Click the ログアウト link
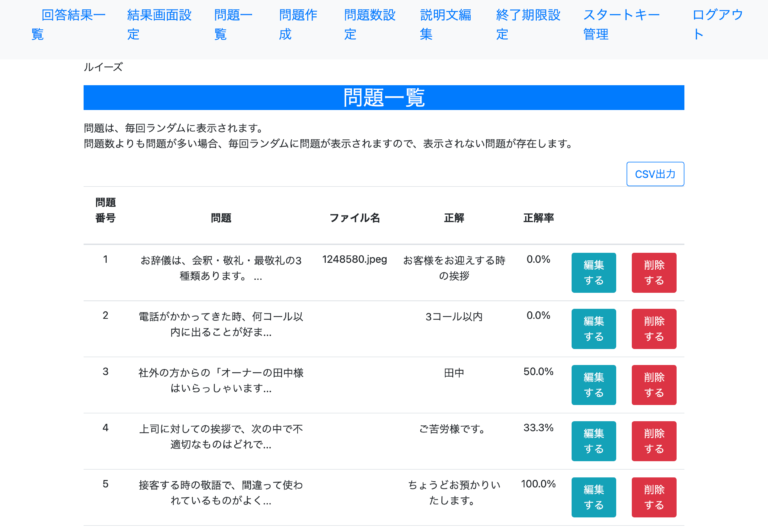 click(718, 24)
